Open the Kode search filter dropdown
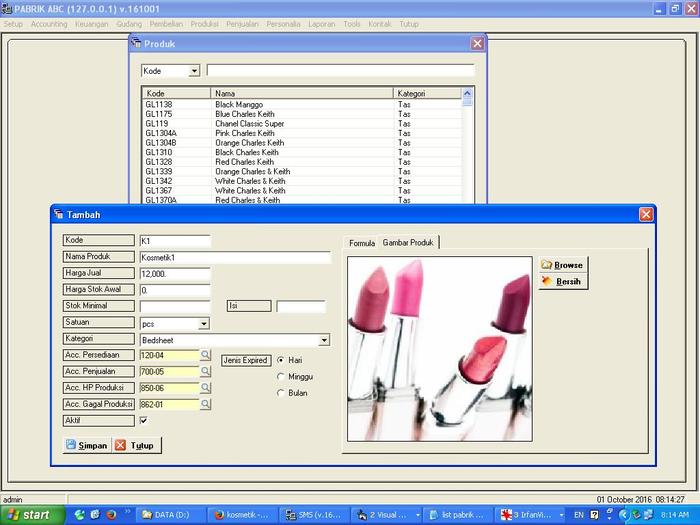Image resolution: width=700 pixels, height=525 pixels. [193, 71]
